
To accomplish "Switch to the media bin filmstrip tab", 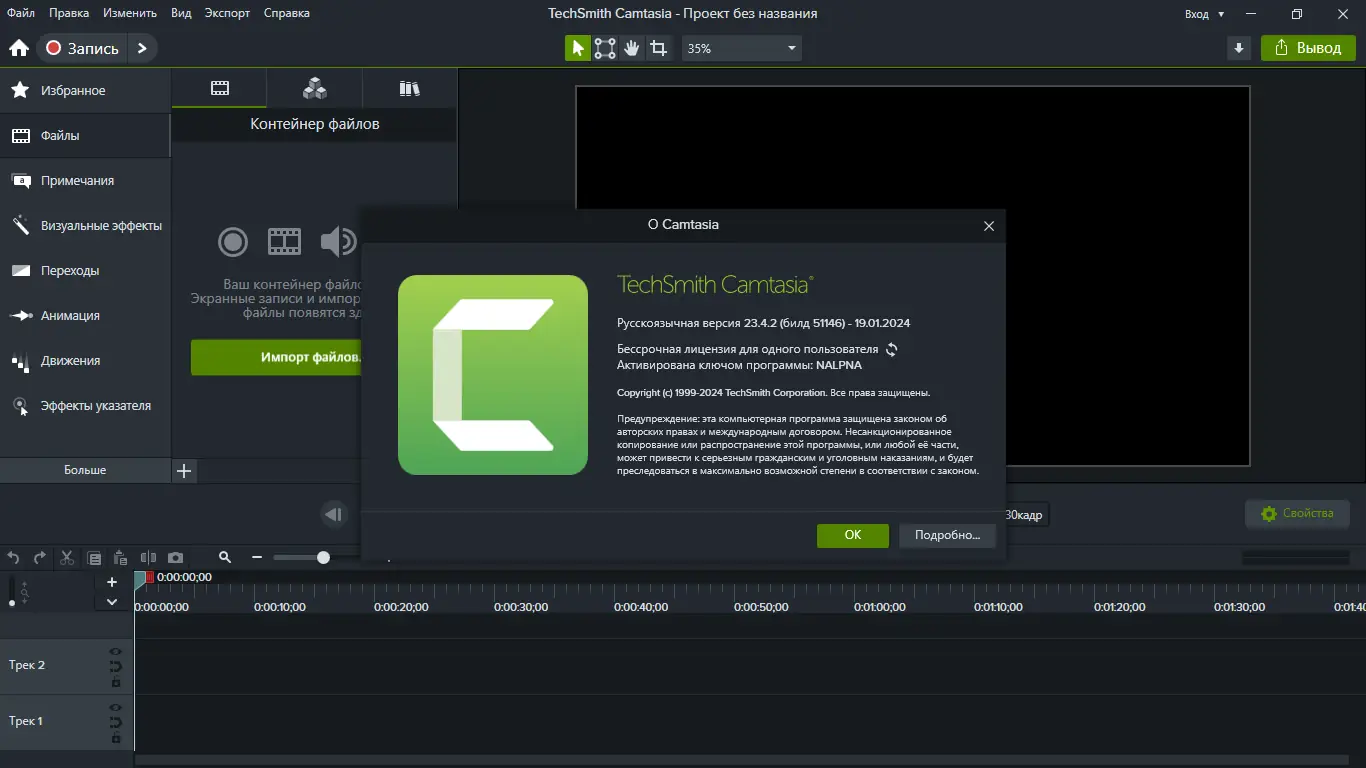I will 220,88.
